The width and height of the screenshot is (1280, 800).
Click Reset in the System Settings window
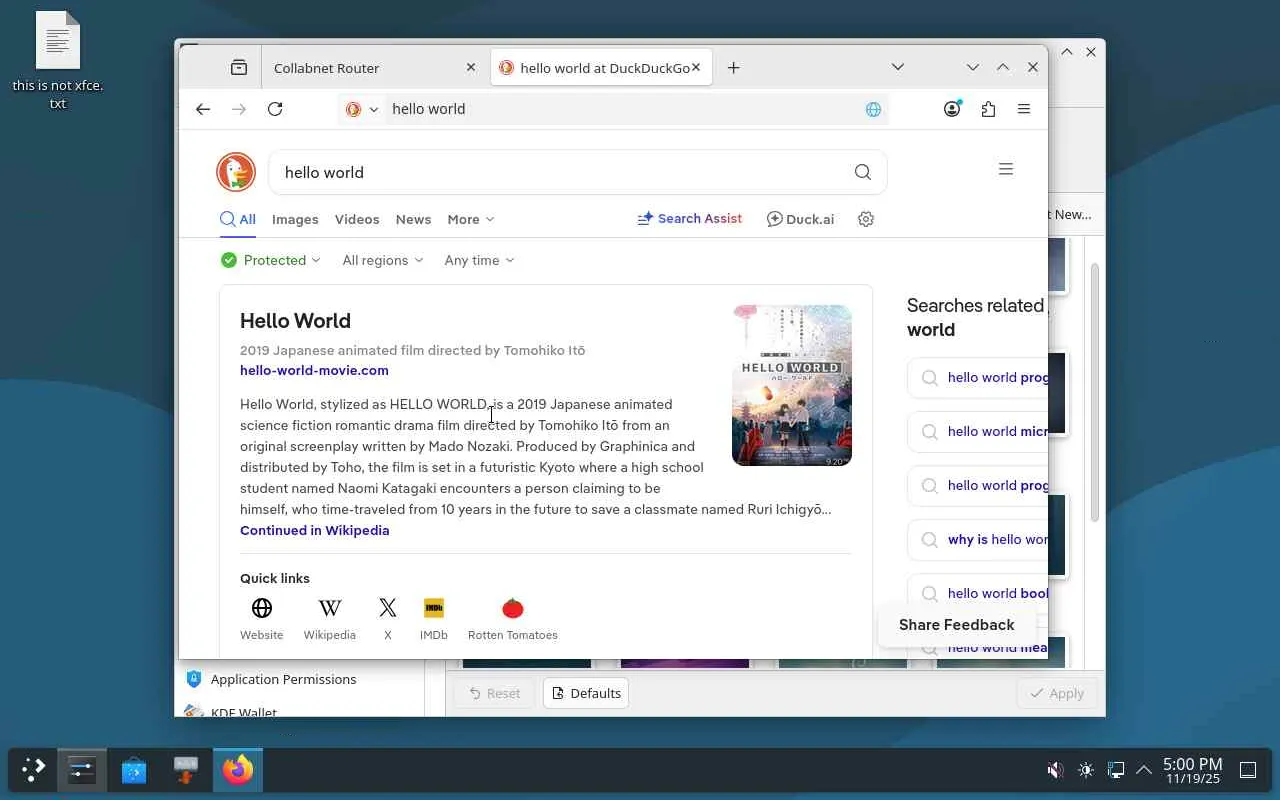493,693
